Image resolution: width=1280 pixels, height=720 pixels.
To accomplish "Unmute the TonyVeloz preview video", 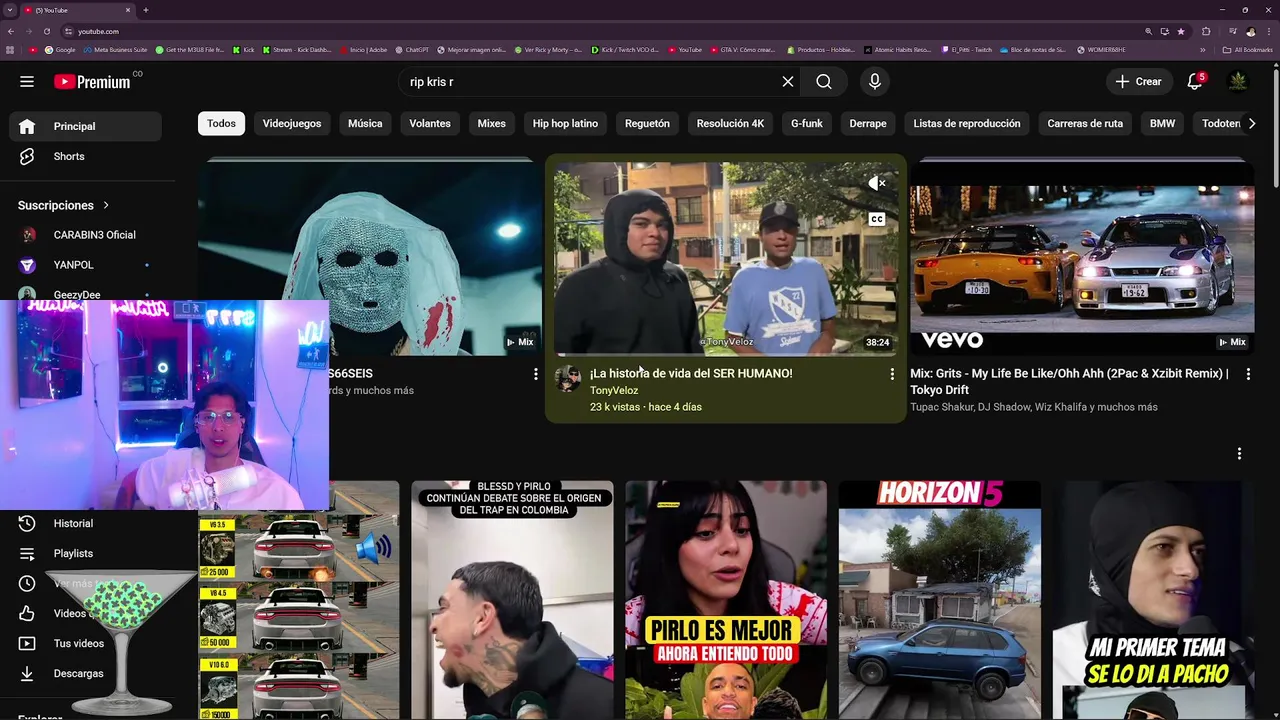I will click(877, 183).
